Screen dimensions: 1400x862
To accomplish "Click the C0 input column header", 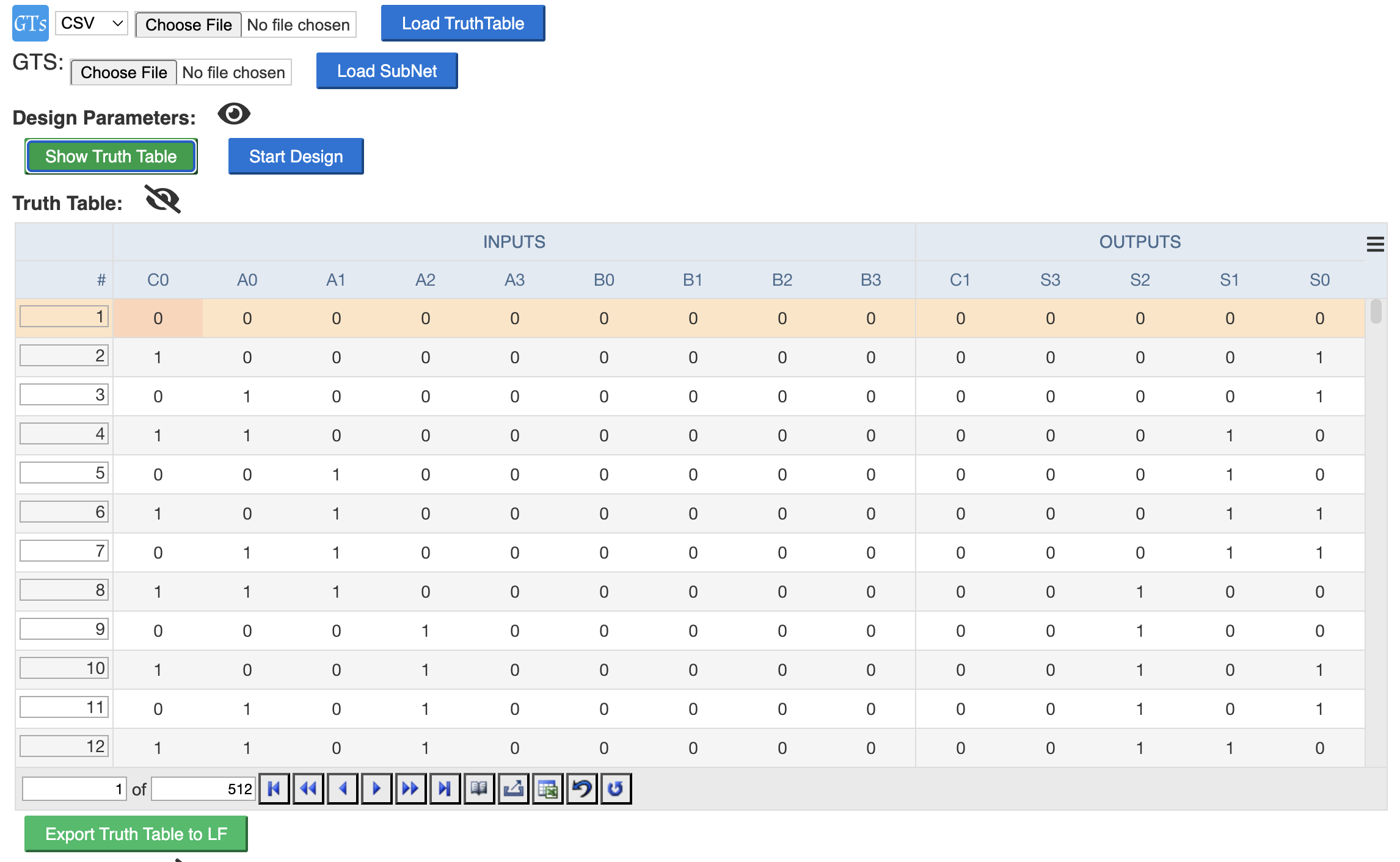I will pos(158,280).
